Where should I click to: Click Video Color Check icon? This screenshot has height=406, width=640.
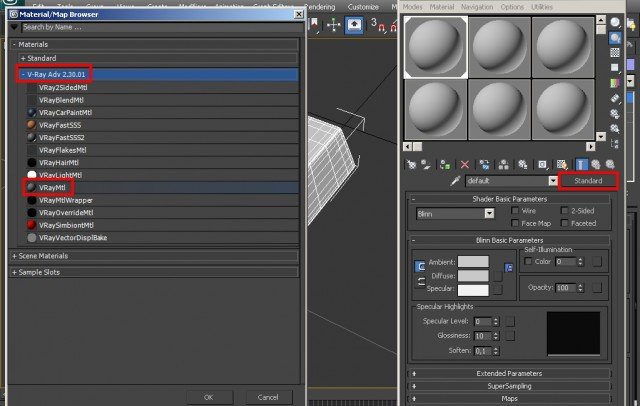click(615, 83)
